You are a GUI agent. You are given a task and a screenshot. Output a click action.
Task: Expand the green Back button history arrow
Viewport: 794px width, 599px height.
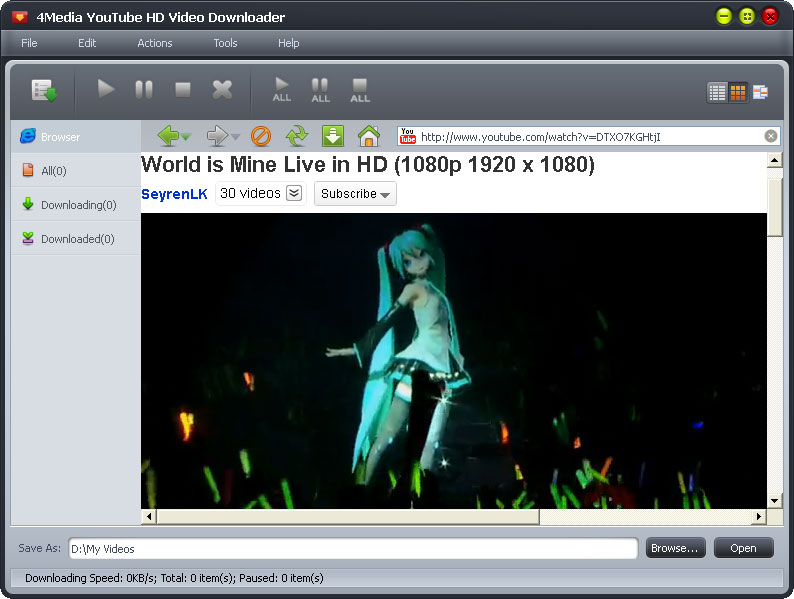(x=187, y=137)
